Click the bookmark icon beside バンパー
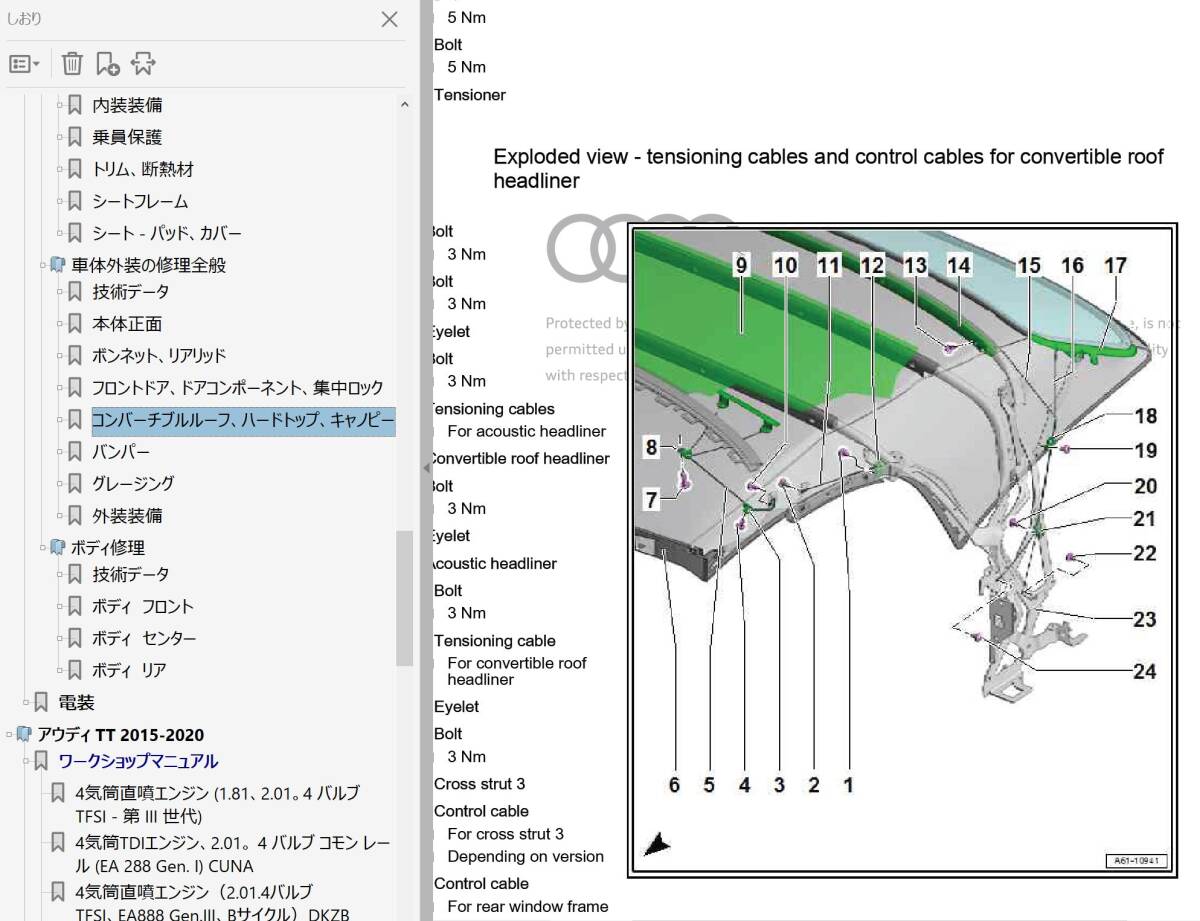 (75, 452)
